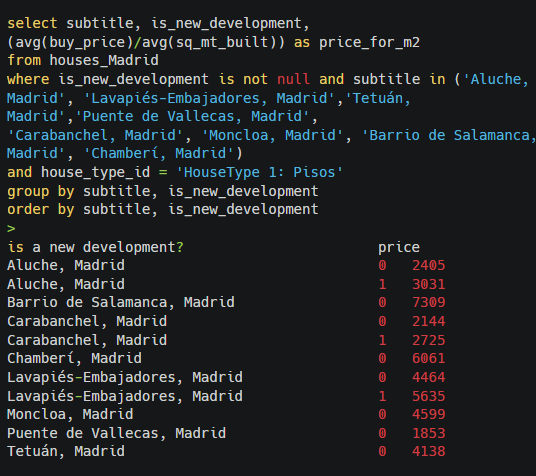
Task: Click the 'select' keyword in the query
Action: point(32,24)
